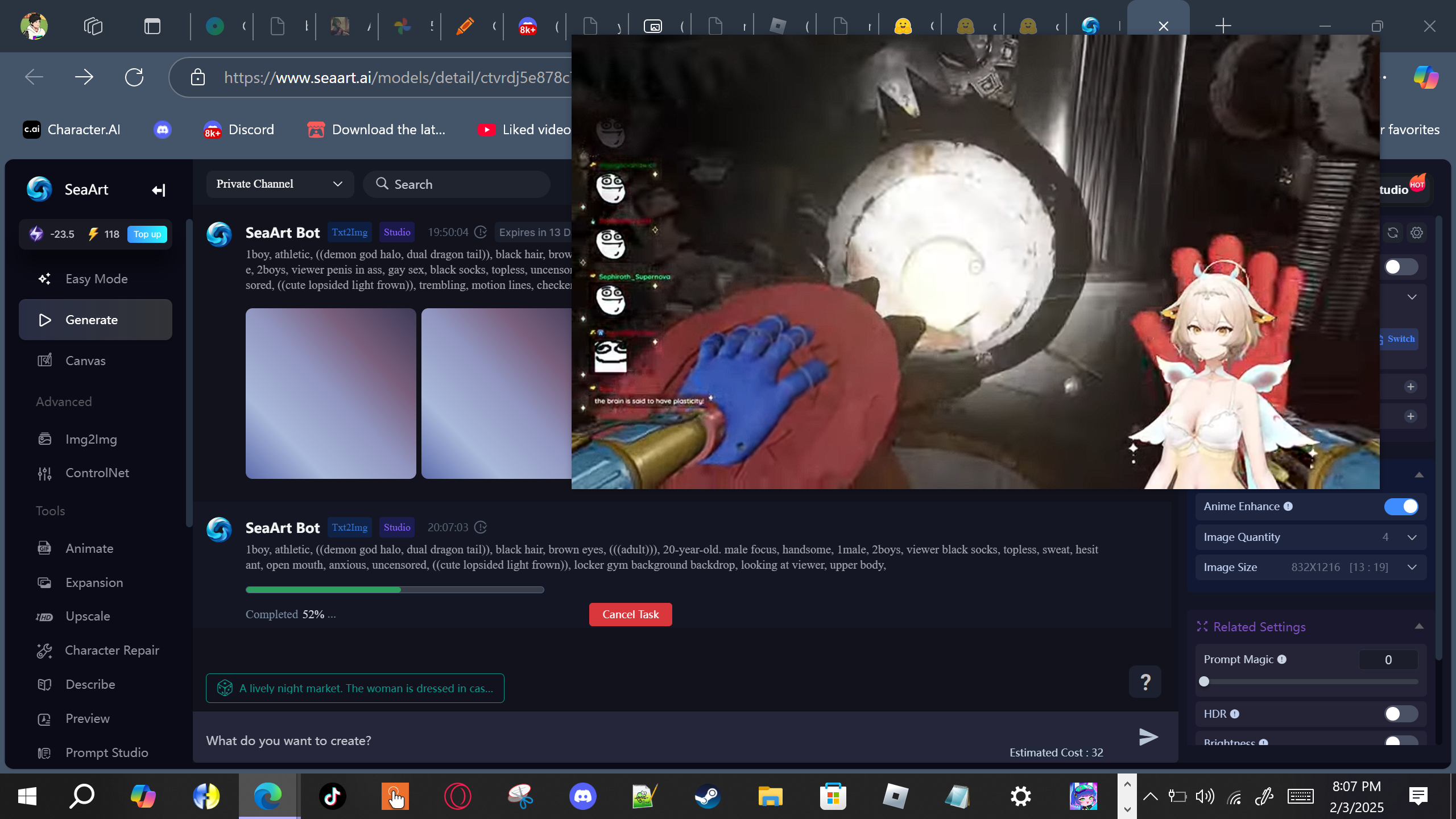Screen dimensions: 1456x819
Task: Turn off Anime Enhance
Action: click(x=1401, y=506)
